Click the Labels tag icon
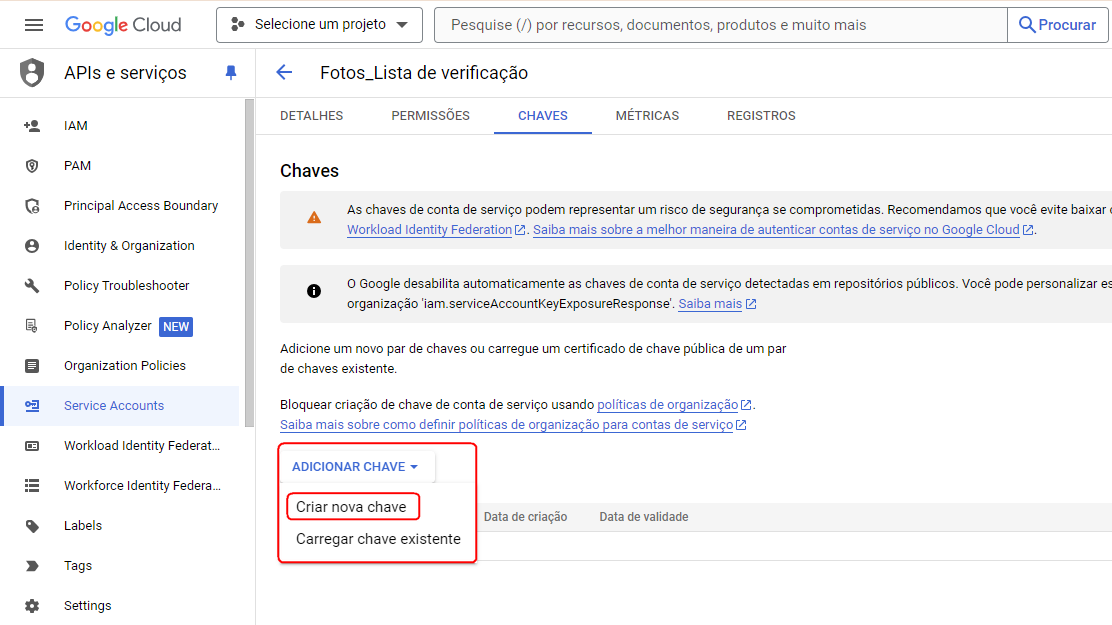Viewport: 1112px width, 625px height. click(32, 526)
